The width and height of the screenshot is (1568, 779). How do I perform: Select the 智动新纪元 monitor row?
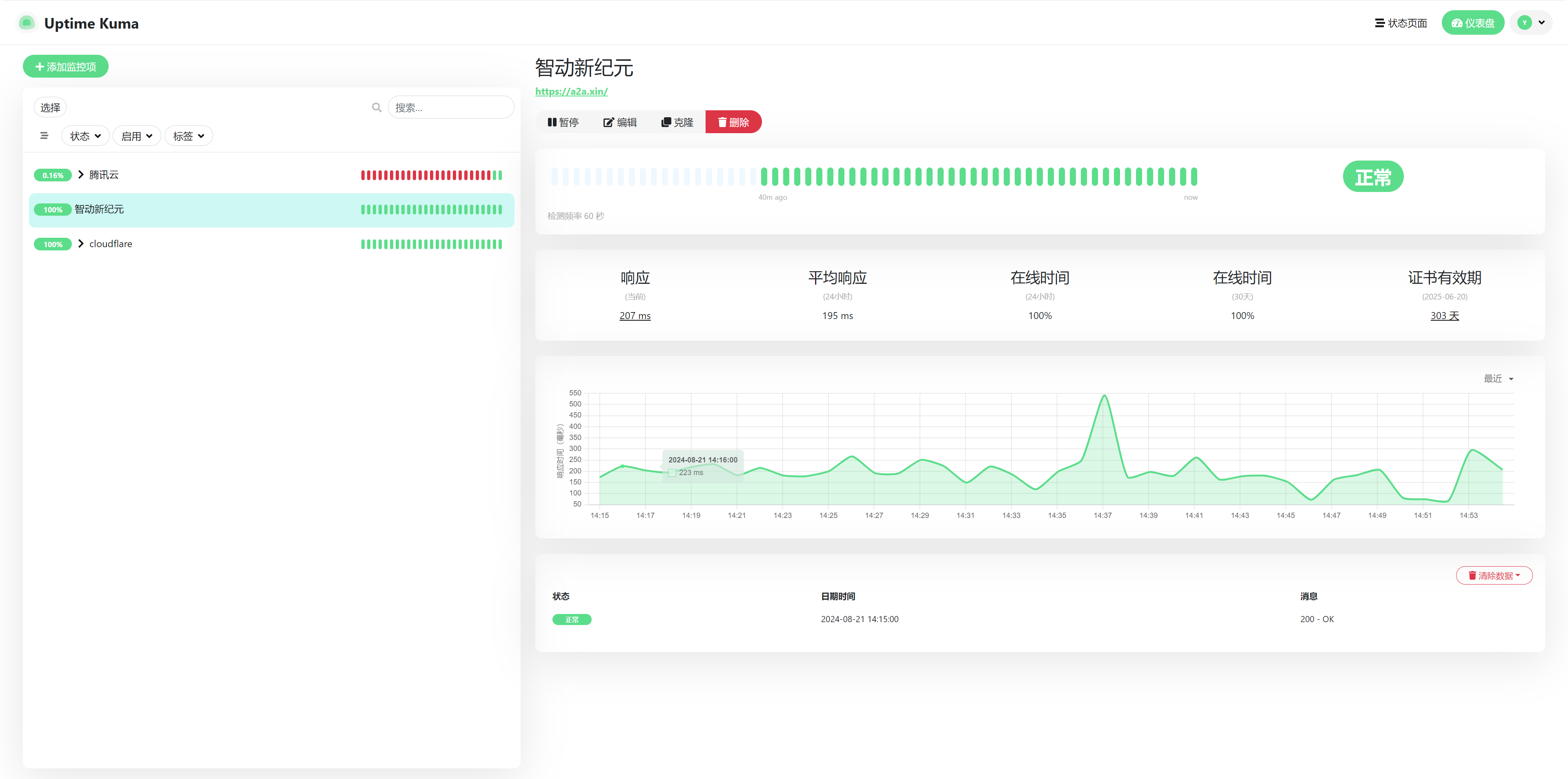pos(272,210)
